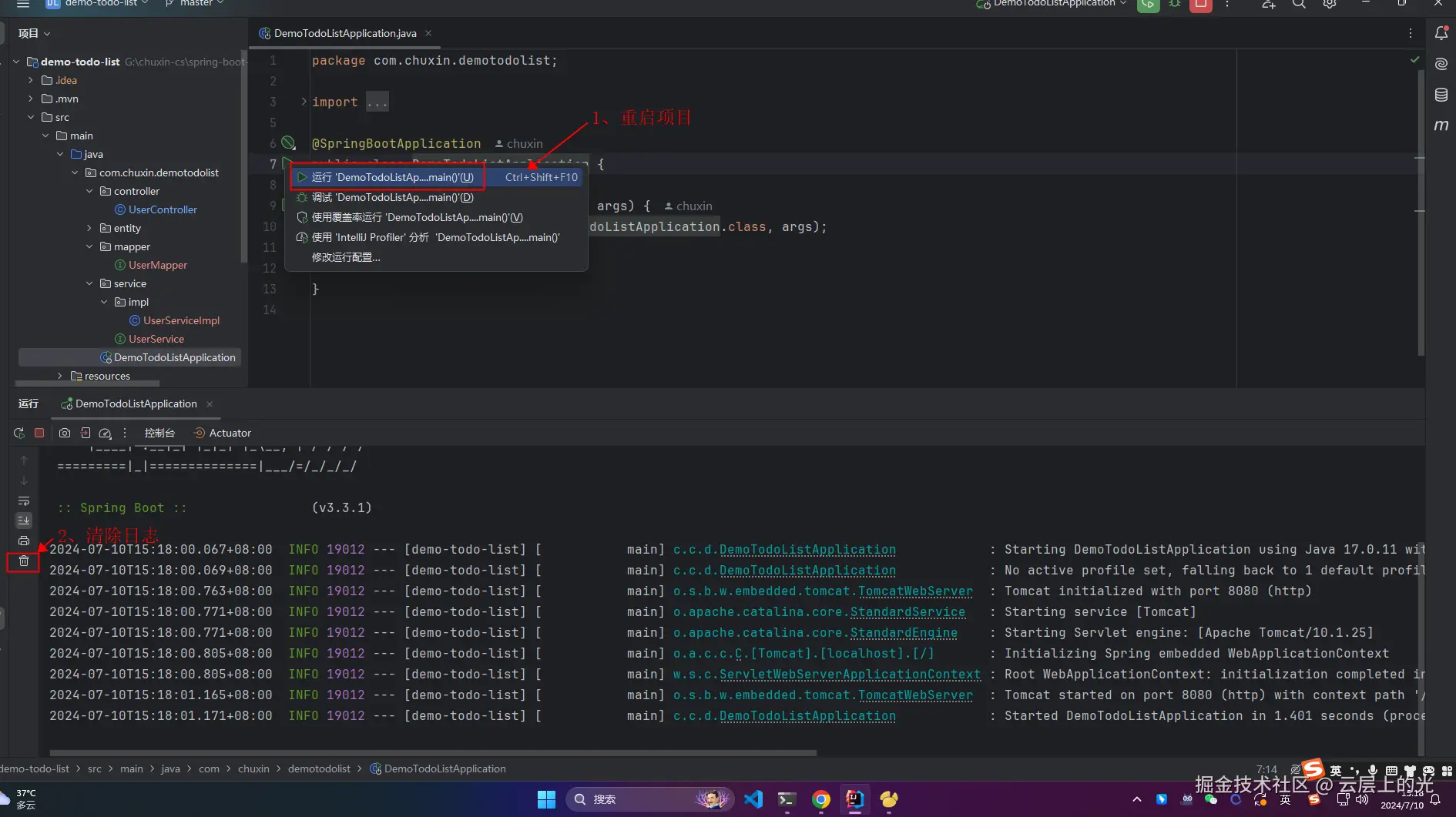Take a thread dump with camera icon
Image resolution: width=1456 pixels, height=817 pixels.
coord(65,433)
